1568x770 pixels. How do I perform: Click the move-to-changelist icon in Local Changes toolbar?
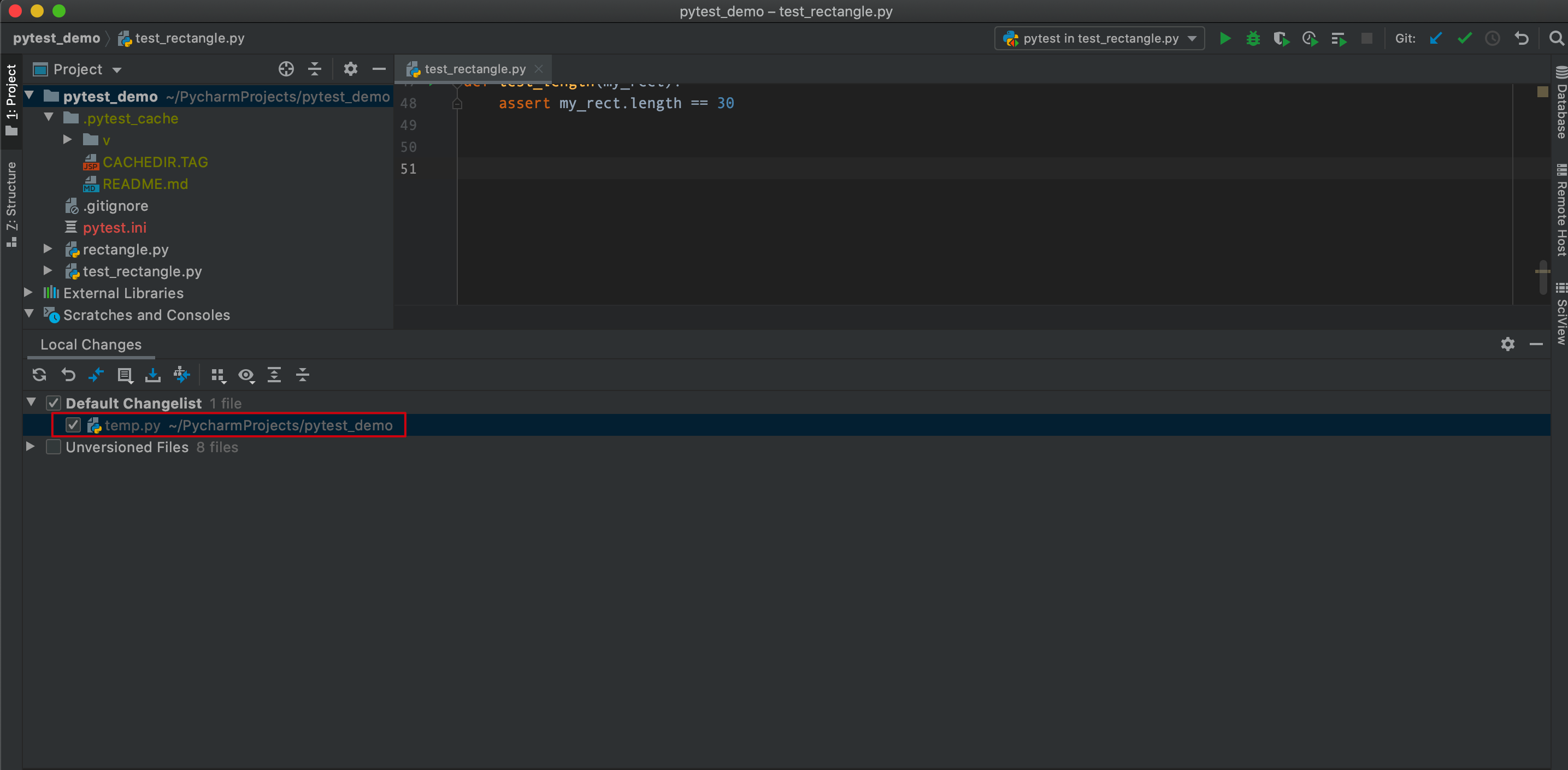click(x=181, y=375)
